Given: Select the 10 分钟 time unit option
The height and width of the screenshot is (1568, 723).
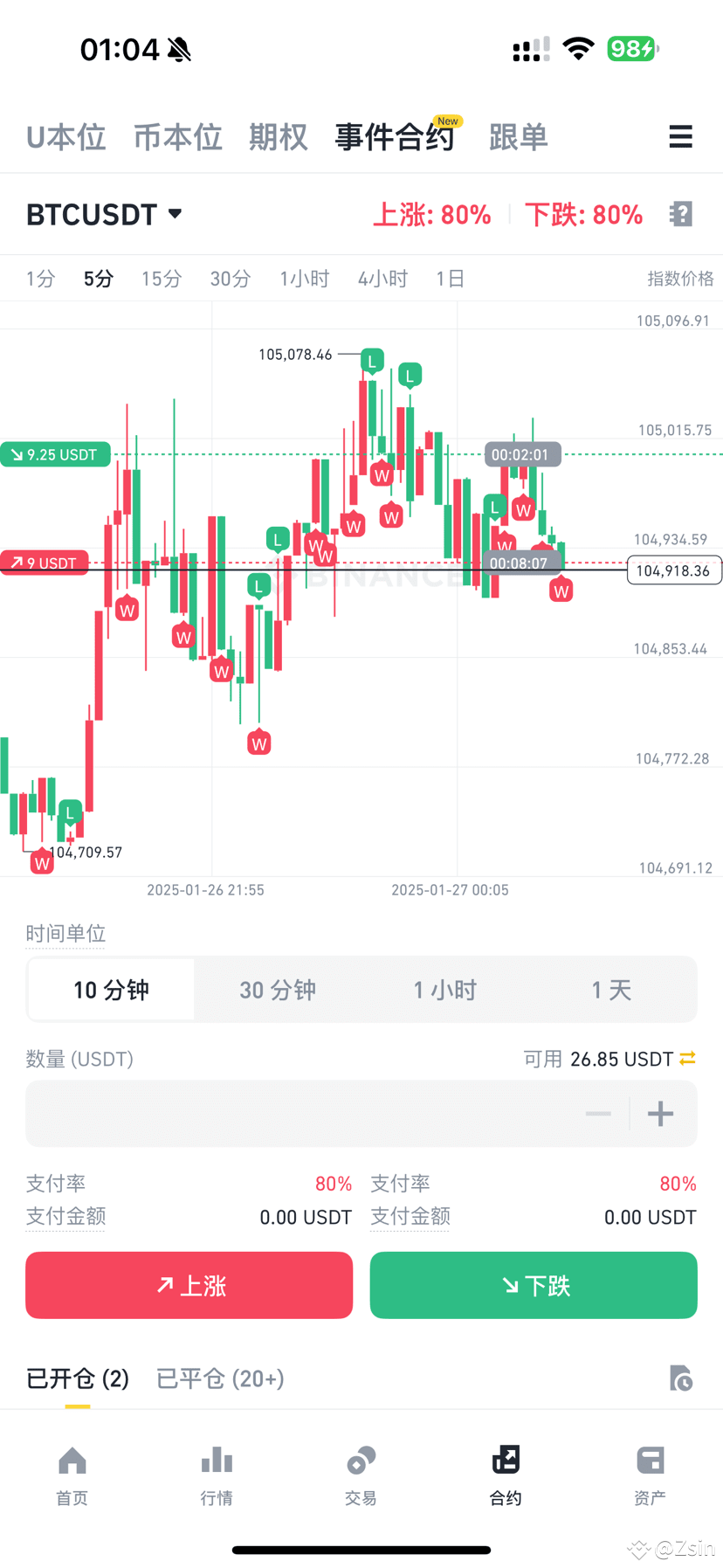Looking at the screenshot, I should click(x=111, y=989).
